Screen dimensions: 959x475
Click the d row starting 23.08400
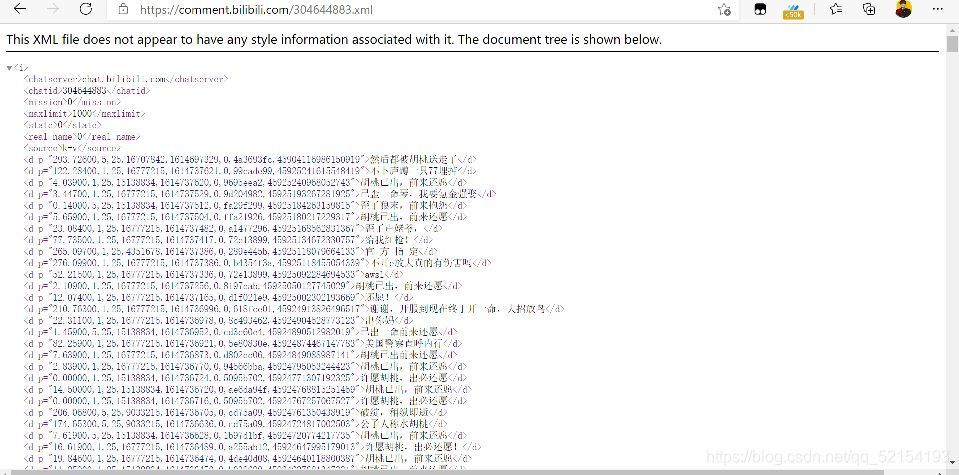coord(232,228)
